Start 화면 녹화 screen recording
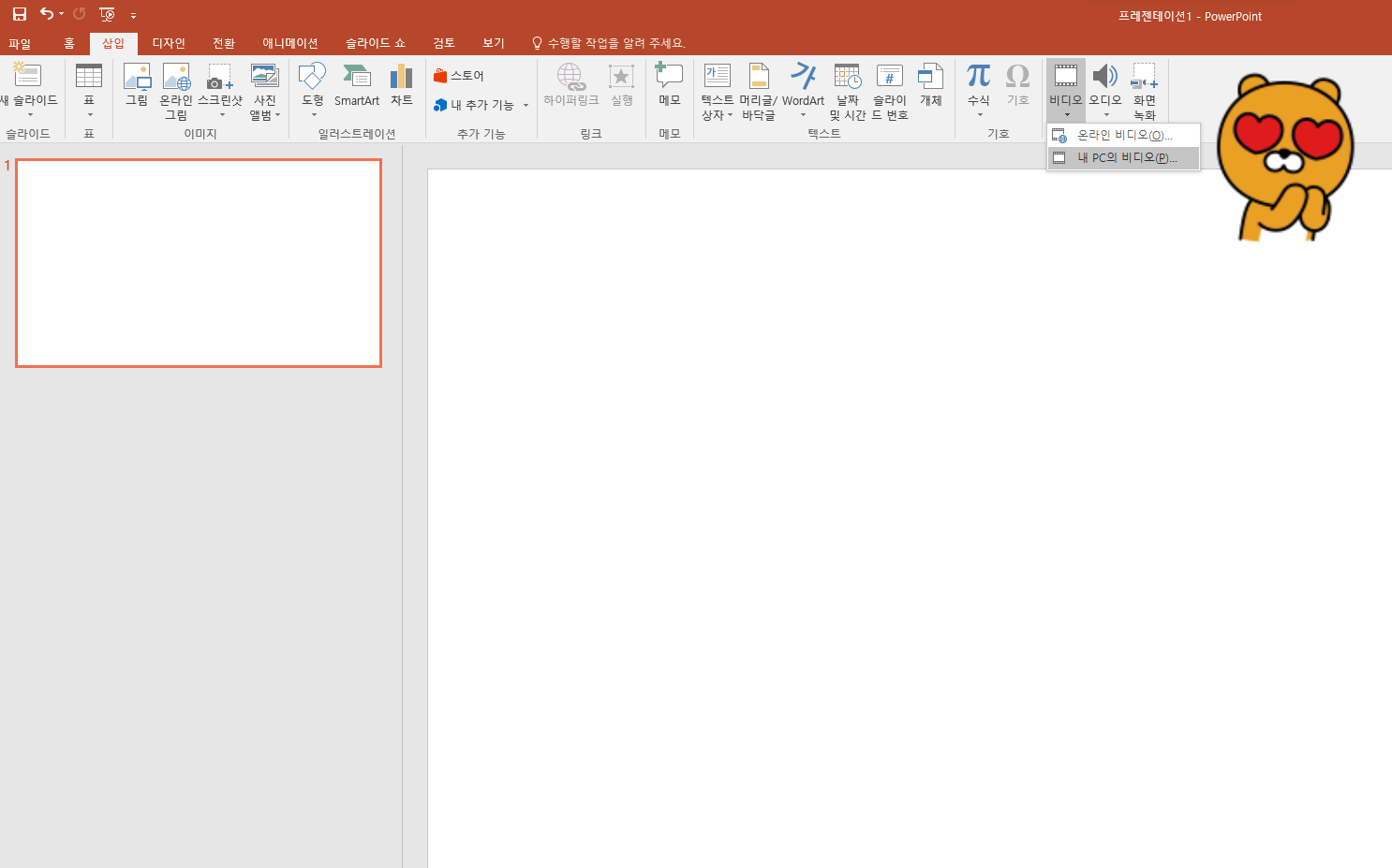The image size is (1392, 868). pyautogui.click(x=1145, y=91)
